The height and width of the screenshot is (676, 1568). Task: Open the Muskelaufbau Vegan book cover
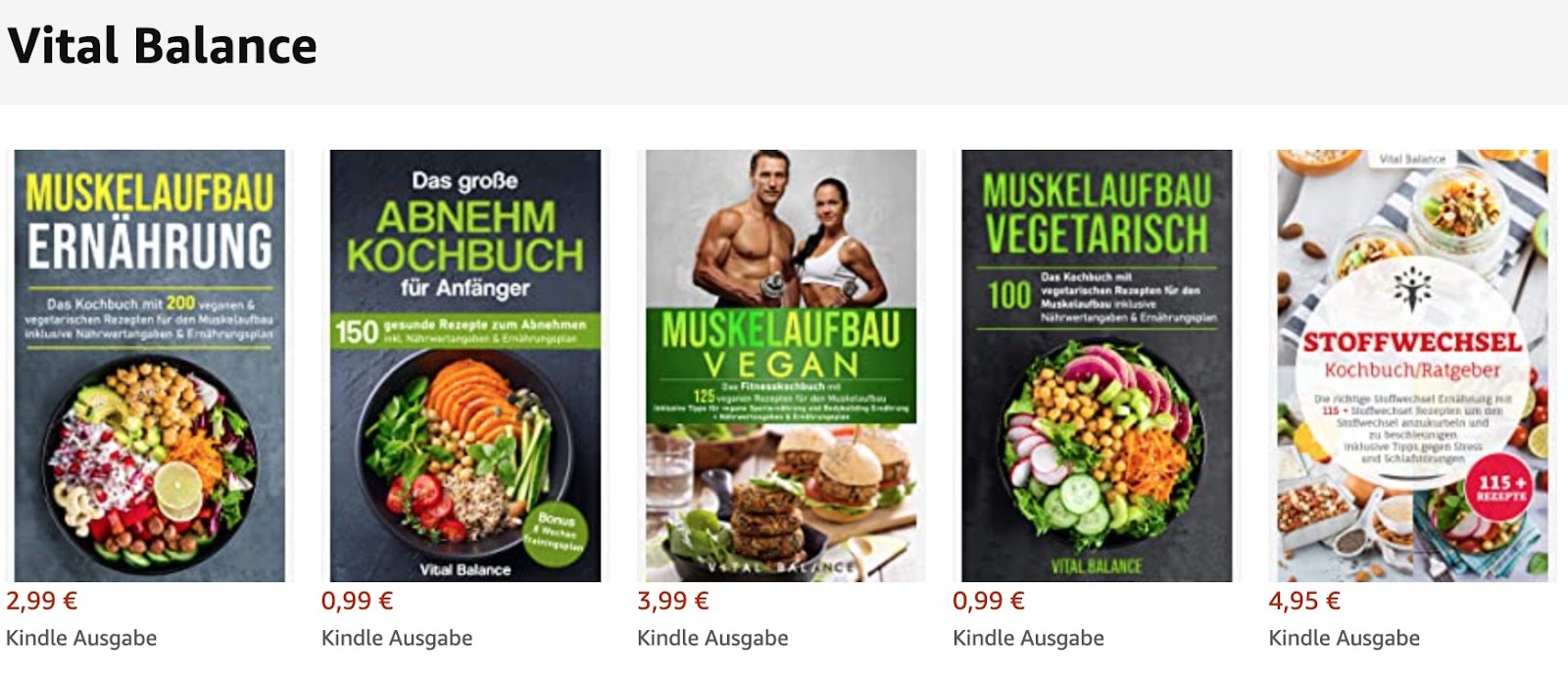pos(781,365)
